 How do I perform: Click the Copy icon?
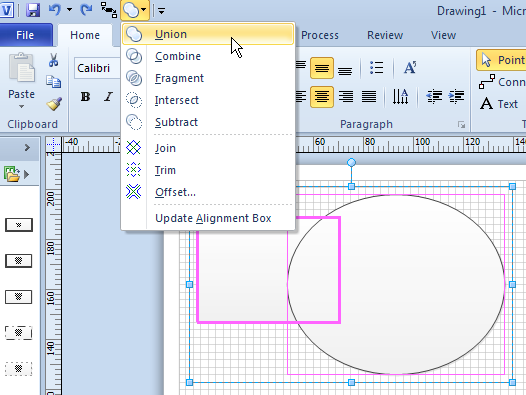(53, 82)
